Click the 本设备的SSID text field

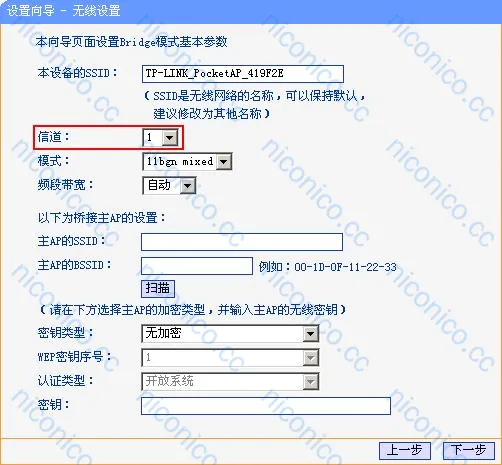pos(243,74)
